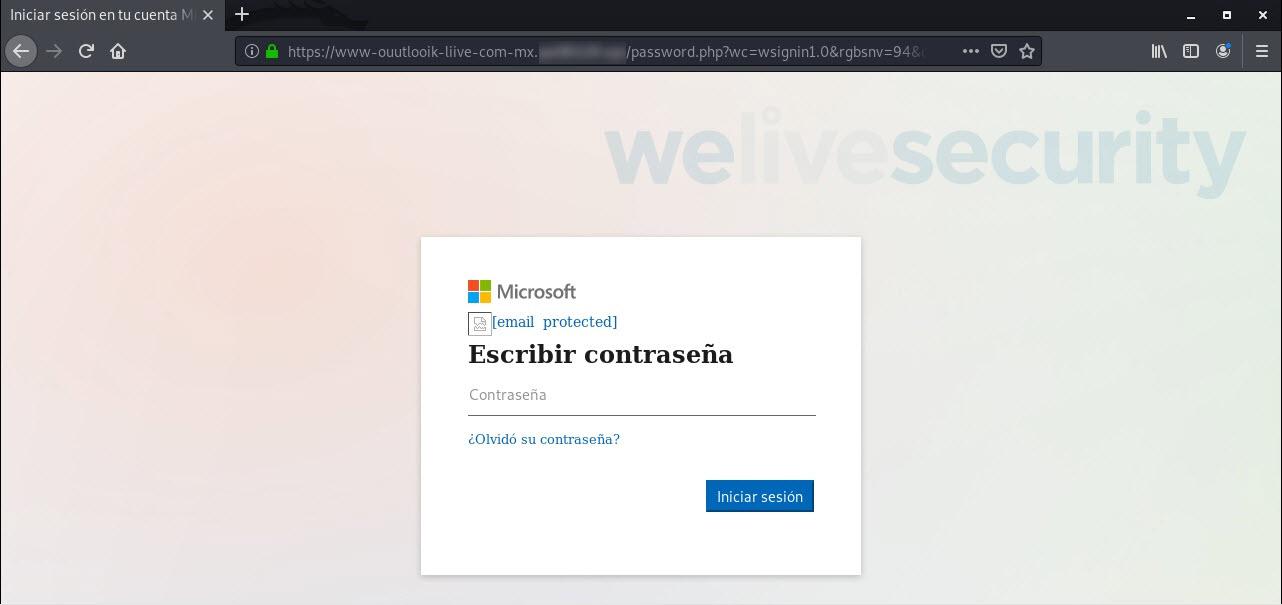The width and height of the screenshot is (1282, 605).
Task: Open page actions three-dots menu
Action: 970,51
